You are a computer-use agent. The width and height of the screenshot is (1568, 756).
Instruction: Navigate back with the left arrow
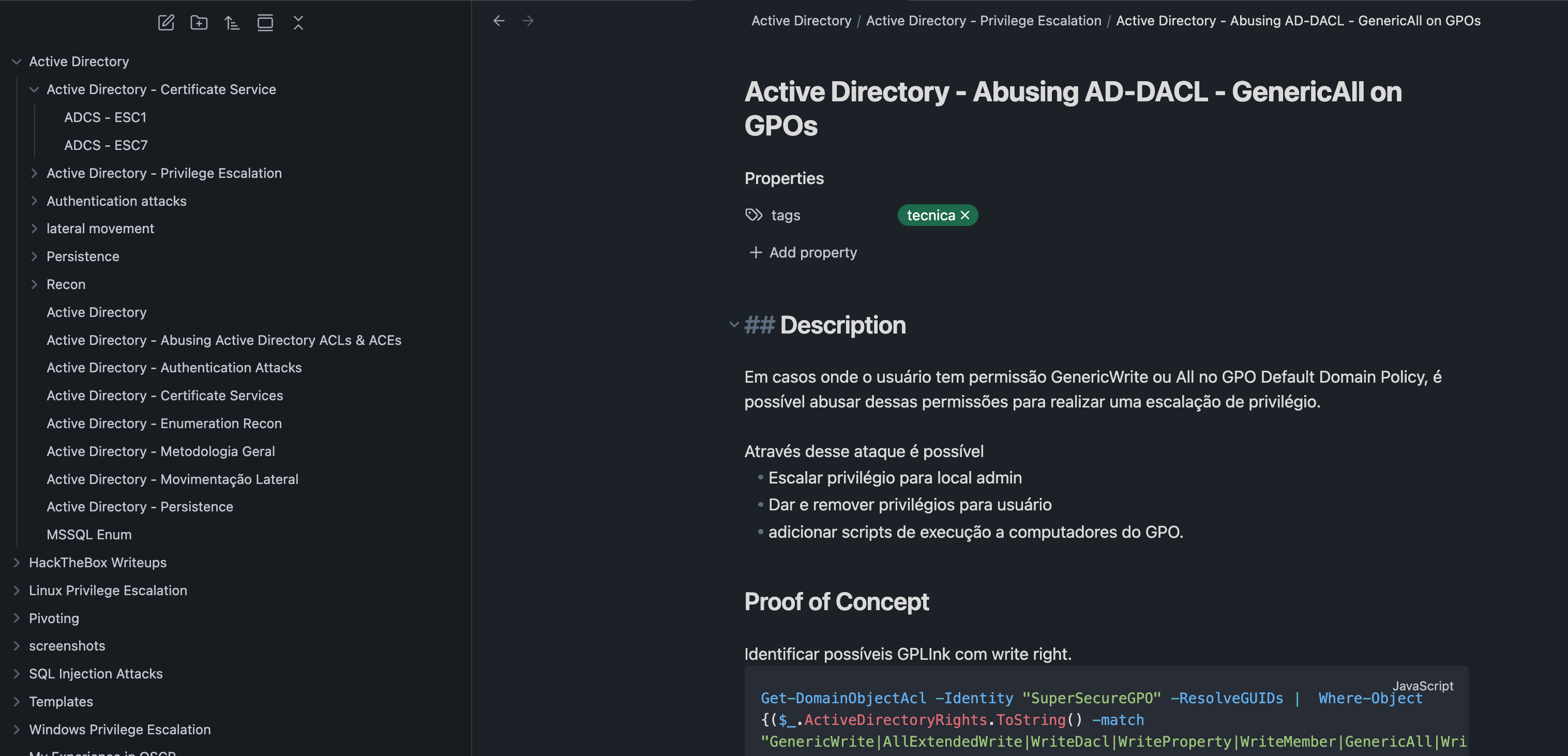coord(499,21)
